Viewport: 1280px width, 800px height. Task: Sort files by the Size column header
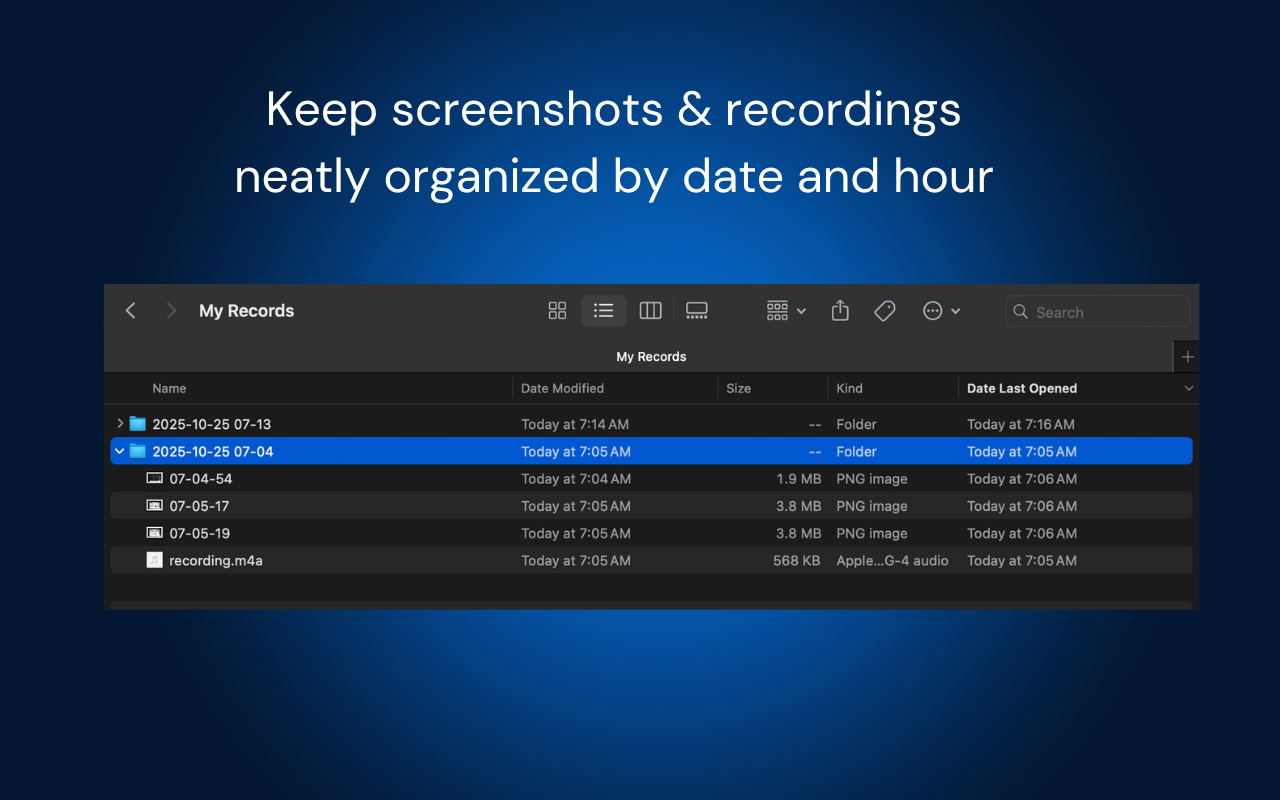[738, 388]
